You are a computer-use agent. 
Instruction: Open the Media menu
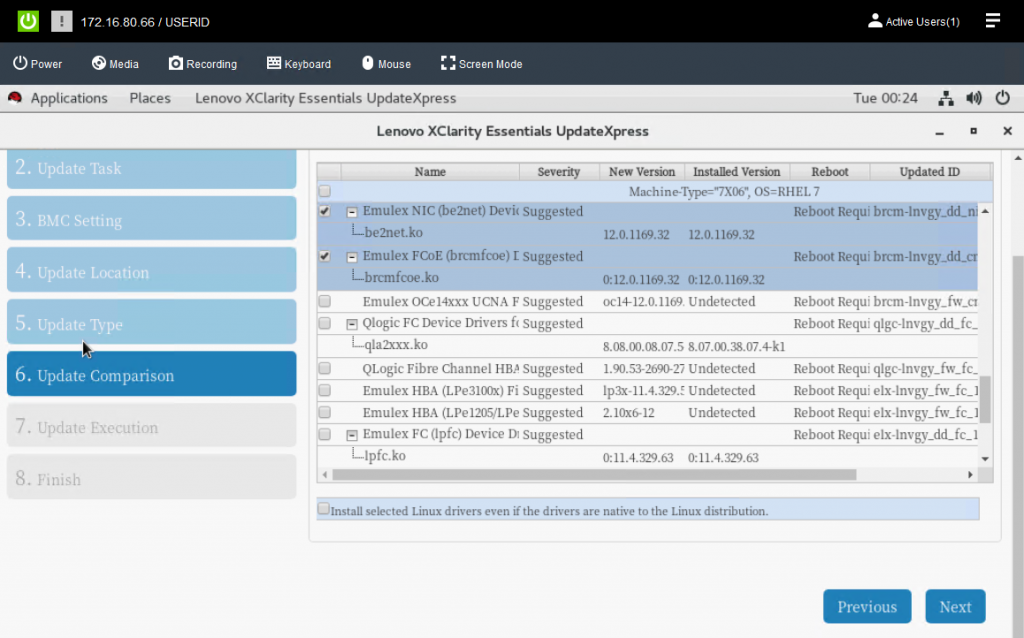[115, 63]
